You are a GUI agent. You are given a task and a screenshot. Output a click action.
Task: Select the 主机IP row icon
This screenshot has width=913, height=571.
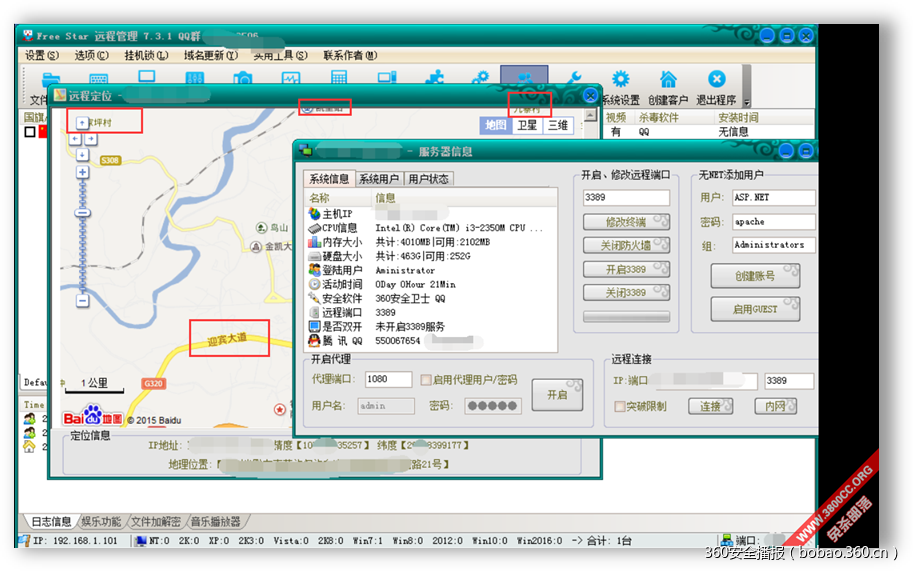pyautogui.click(x=314, y=214)
